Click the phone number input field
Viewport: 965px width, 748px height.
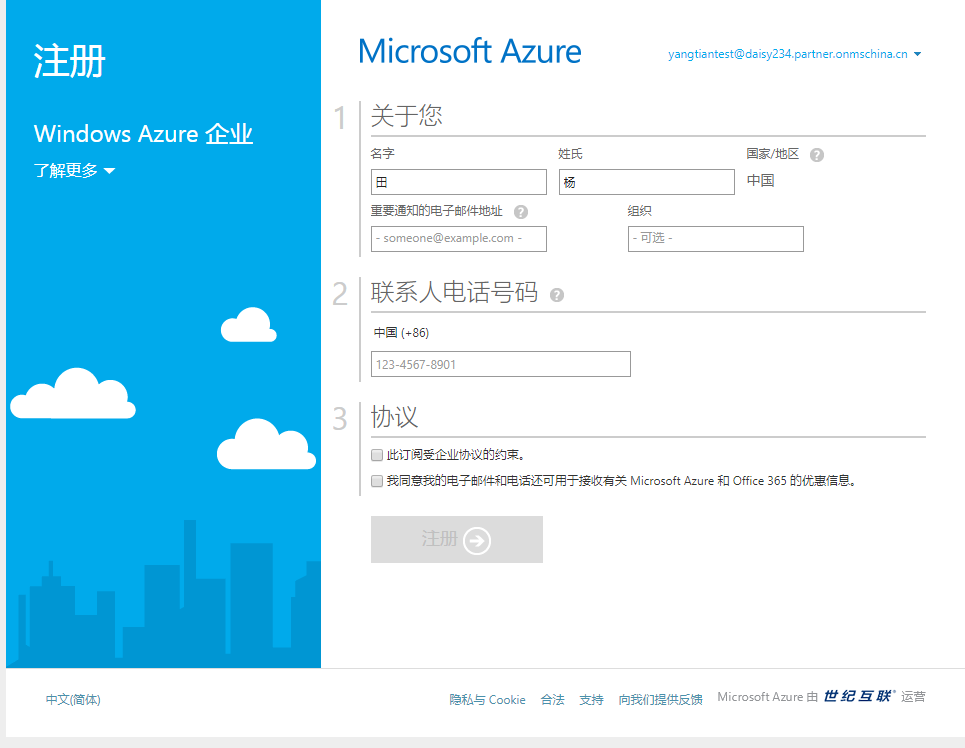coord(500,365)
